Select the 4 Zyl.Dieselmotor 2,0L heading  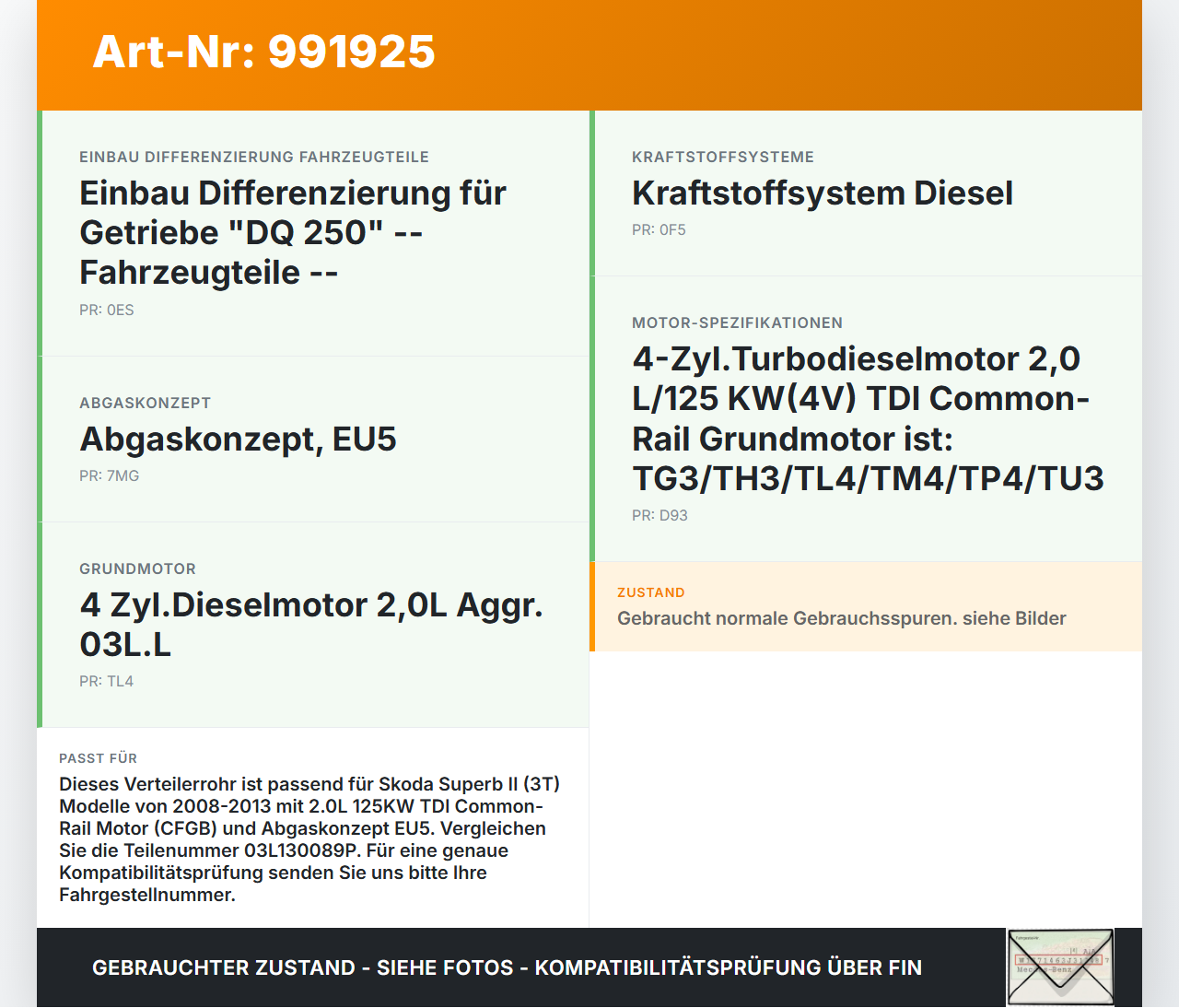point(310,625)
